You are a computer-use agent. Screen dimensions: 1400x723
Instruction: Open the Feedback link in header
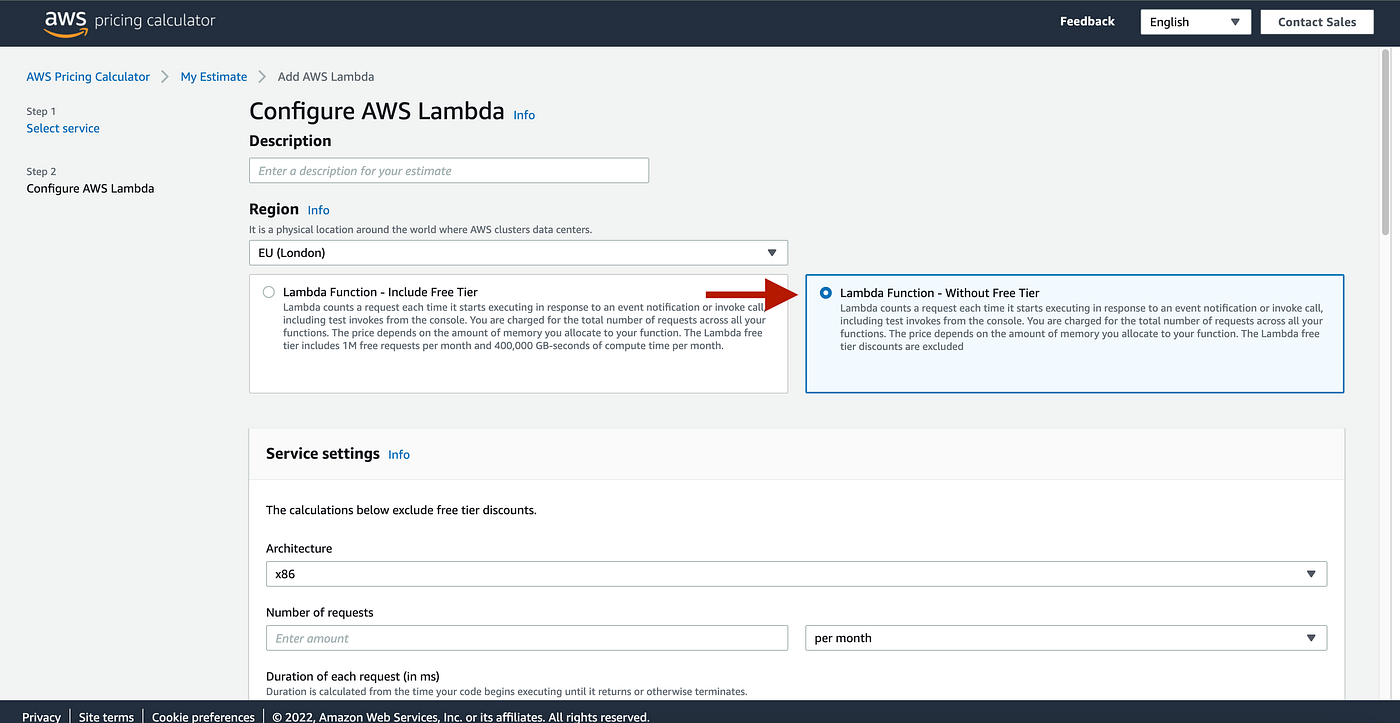click(x=1087, y=22)
